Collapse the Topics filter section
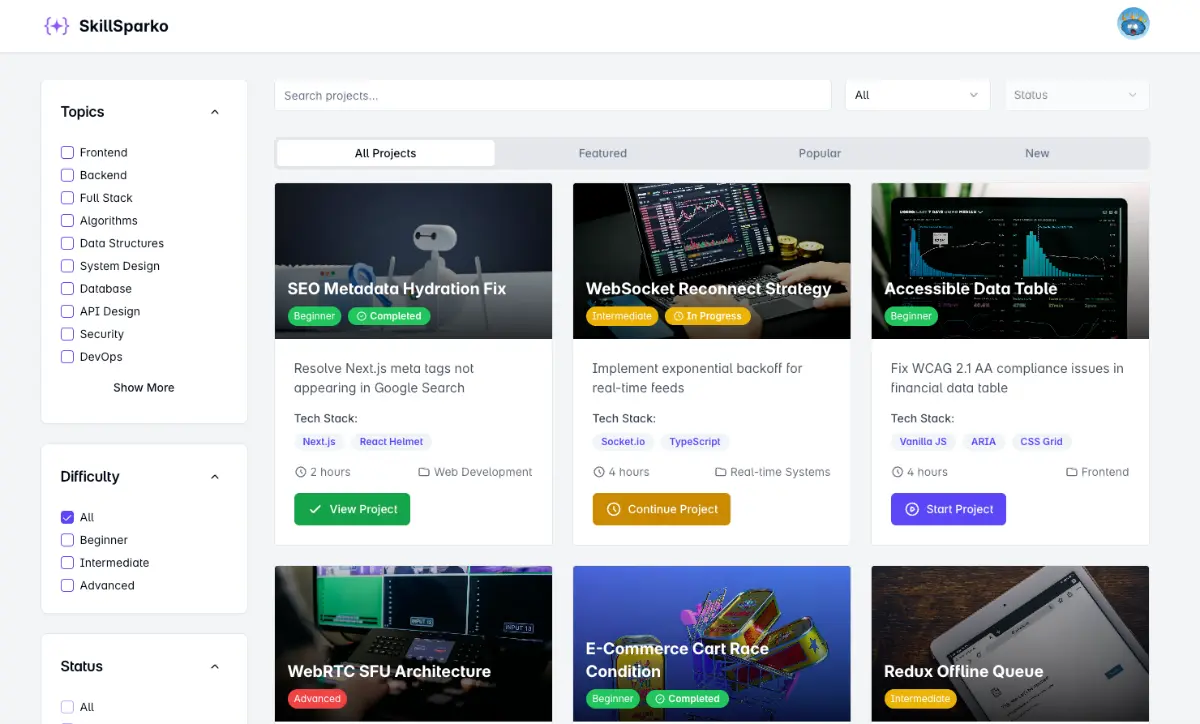 click(x=214, y=112)
